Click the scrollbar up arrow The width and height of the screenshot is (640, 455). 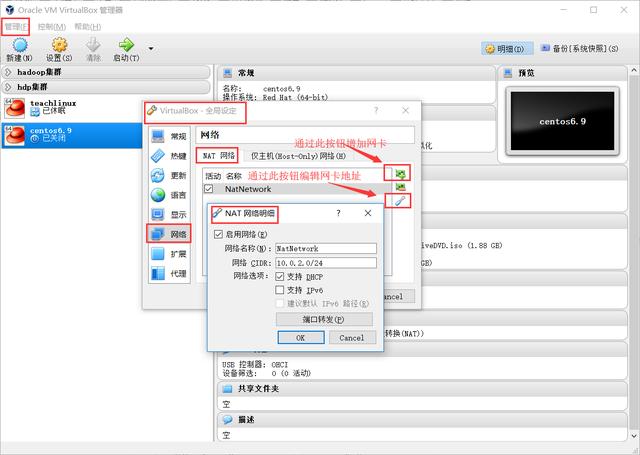tap(634, 71)
